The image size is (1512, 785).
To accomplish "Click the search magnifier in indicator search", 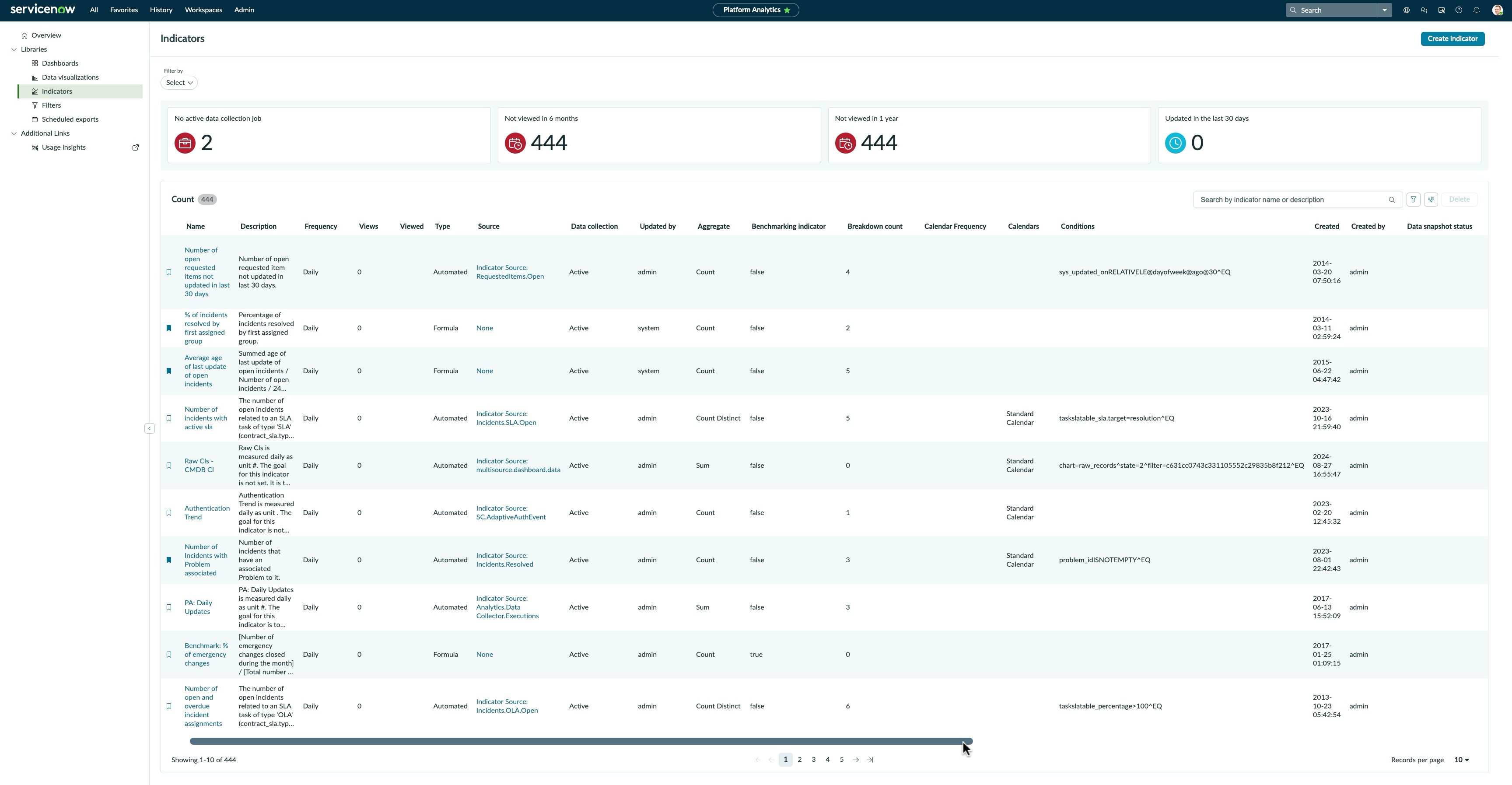I will (x=1392, y=200).
